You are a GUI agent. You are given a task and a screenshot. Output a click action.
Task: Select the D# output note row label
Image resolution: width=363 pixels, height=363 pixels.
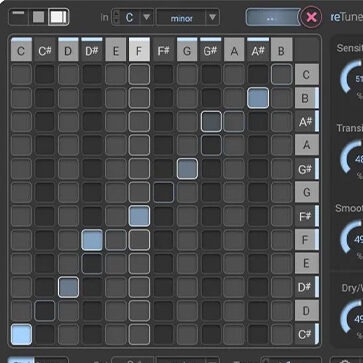(x=307, y=287)
